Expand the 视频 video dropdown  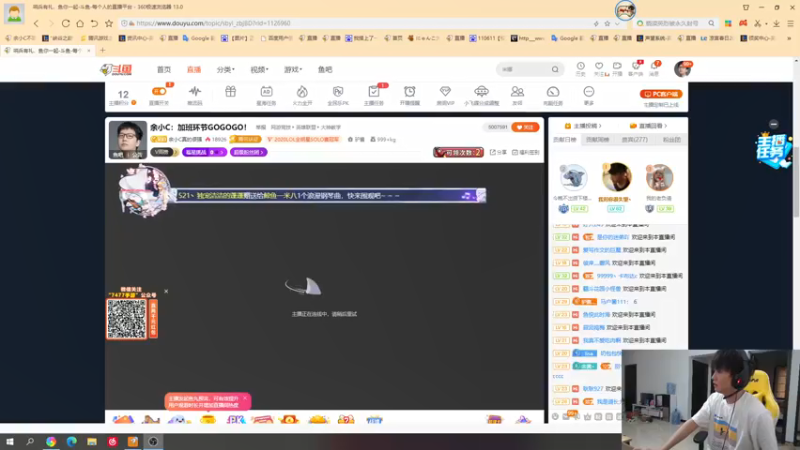(x=259, y=69)
